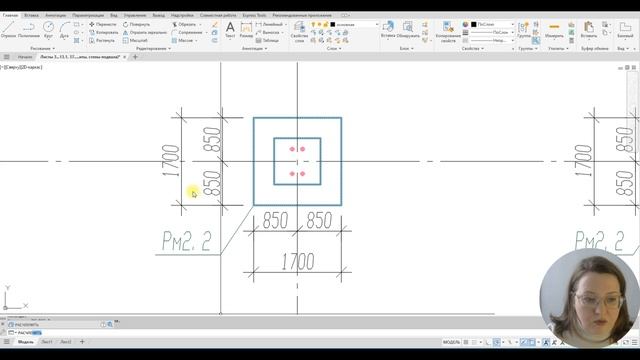
Task: Click the Сопряжение fillet tool
Action: [x=187, y=32]
